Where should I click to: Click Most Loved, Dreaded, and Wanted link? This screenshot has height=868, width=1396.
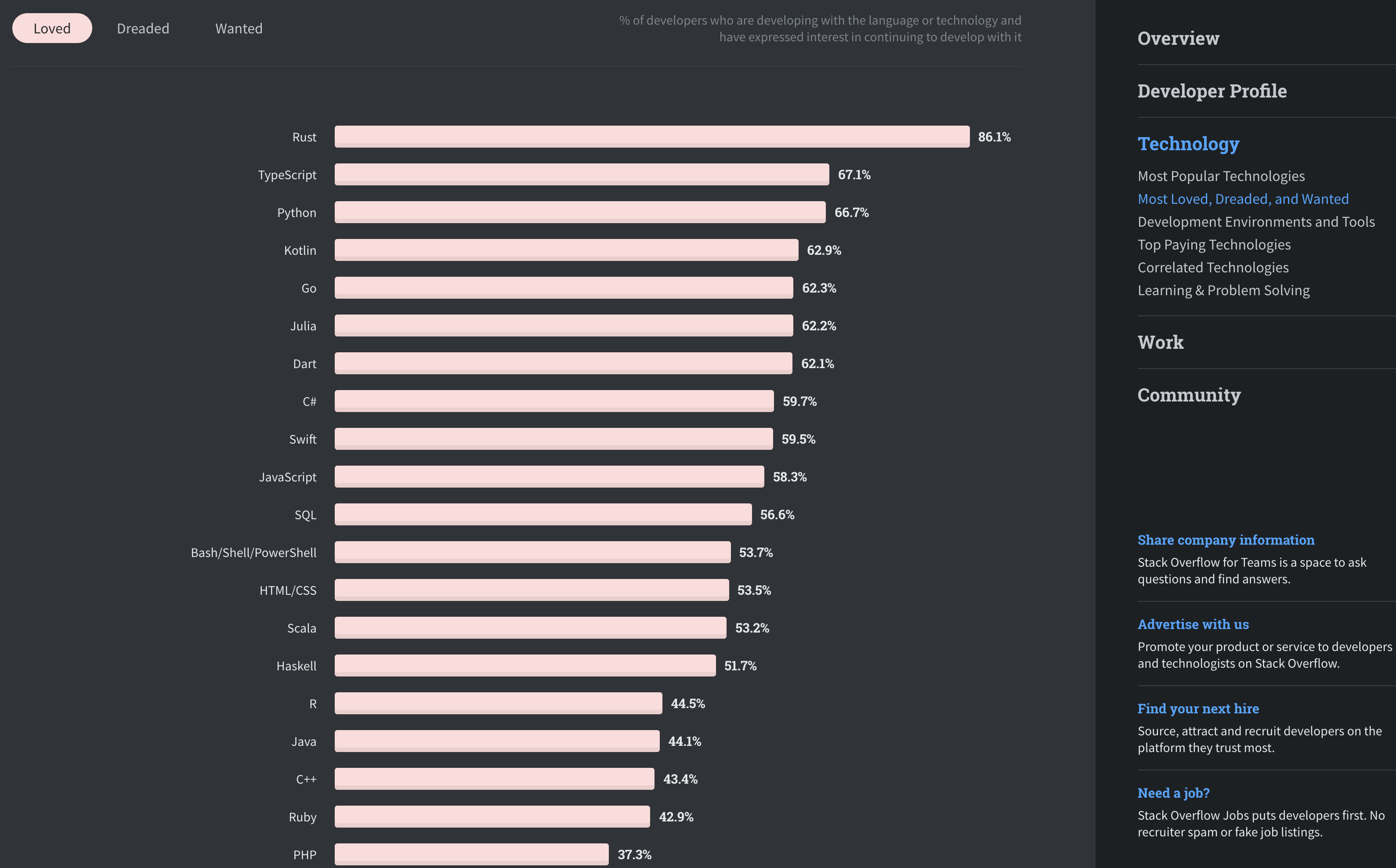(1243, 199)
